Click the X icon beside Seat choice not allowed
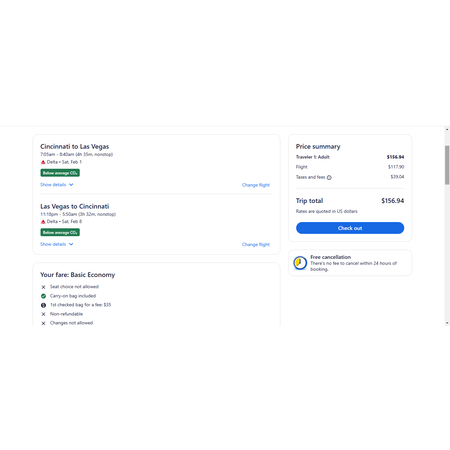The width and height of the screenshot is (450, 450). [43, 287]
